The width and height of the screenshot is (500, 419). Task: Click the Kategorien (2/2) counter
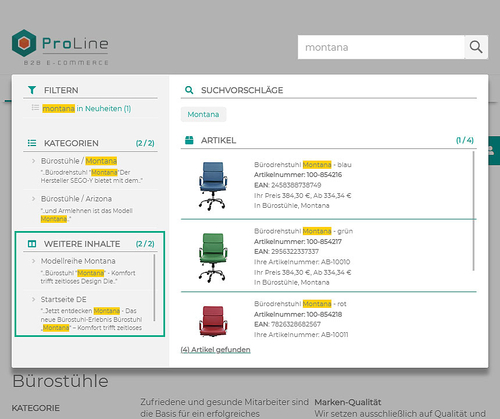point(145,143)
